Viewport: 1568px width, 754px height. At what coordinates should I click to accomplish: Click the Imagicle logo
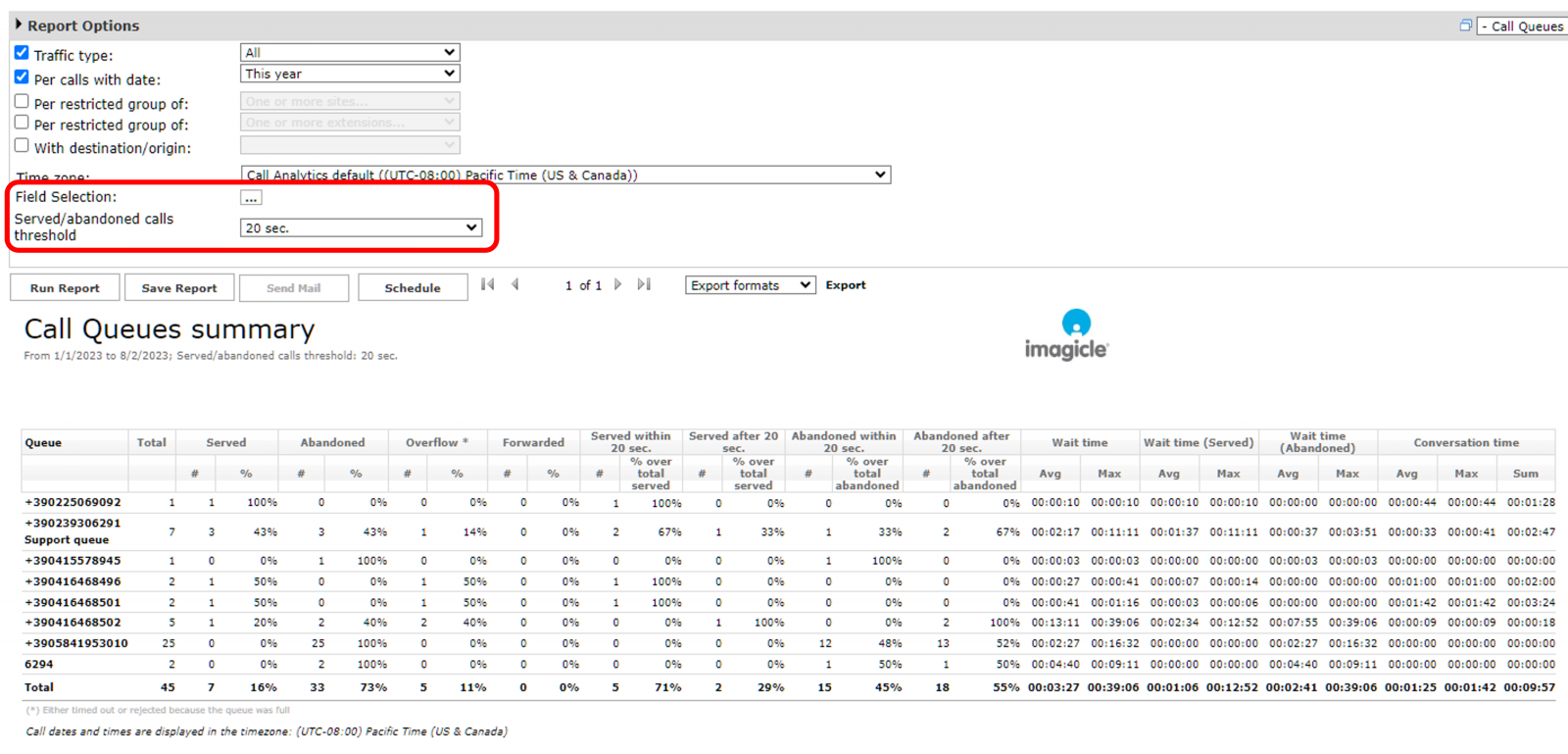[1066, 335]
